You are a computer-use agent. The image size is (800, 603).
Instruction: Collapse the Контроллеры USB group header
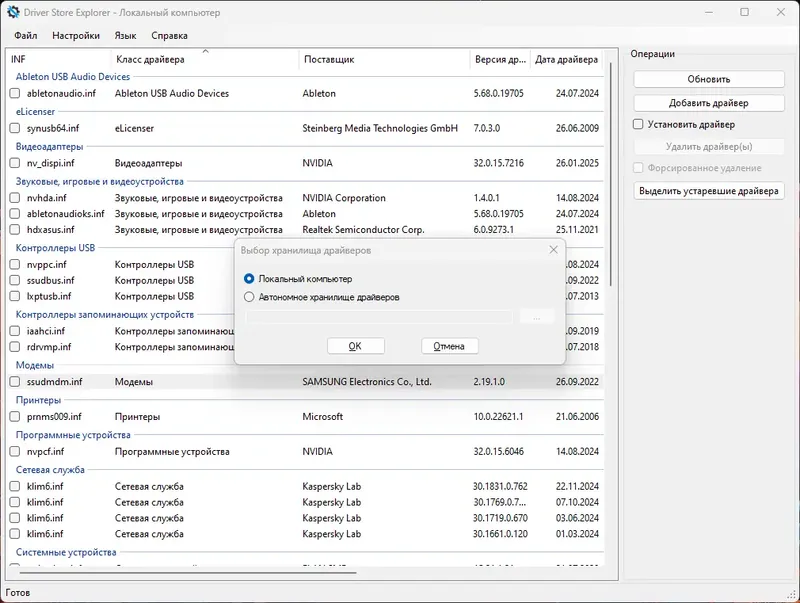click(x=55, y=248)
